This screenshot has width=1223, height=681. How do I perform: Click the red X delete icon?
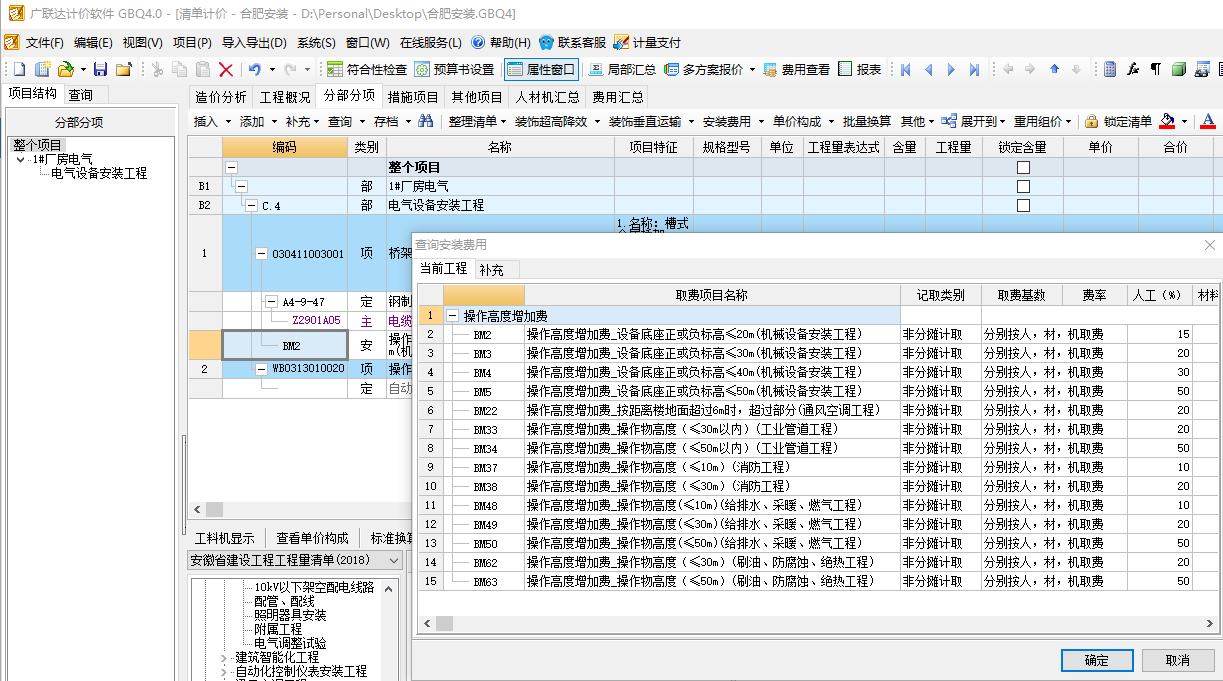point(226,69)
